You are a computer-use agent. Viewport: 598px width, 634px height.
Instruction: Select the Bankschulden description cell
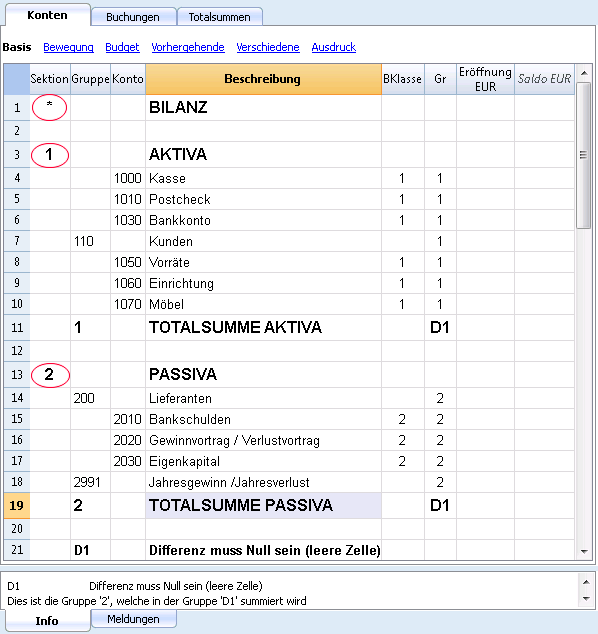click(x=263, y=419)
